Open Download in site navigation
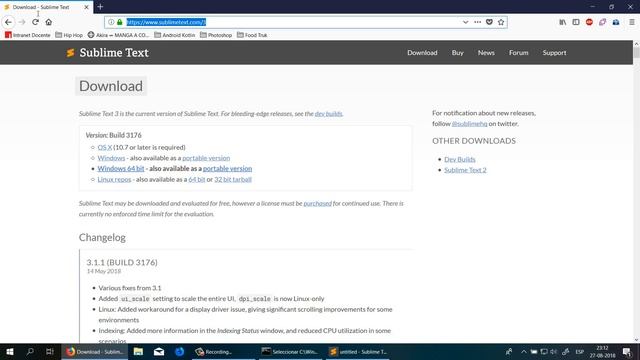640x360 pixels. [x=422, y=53]
